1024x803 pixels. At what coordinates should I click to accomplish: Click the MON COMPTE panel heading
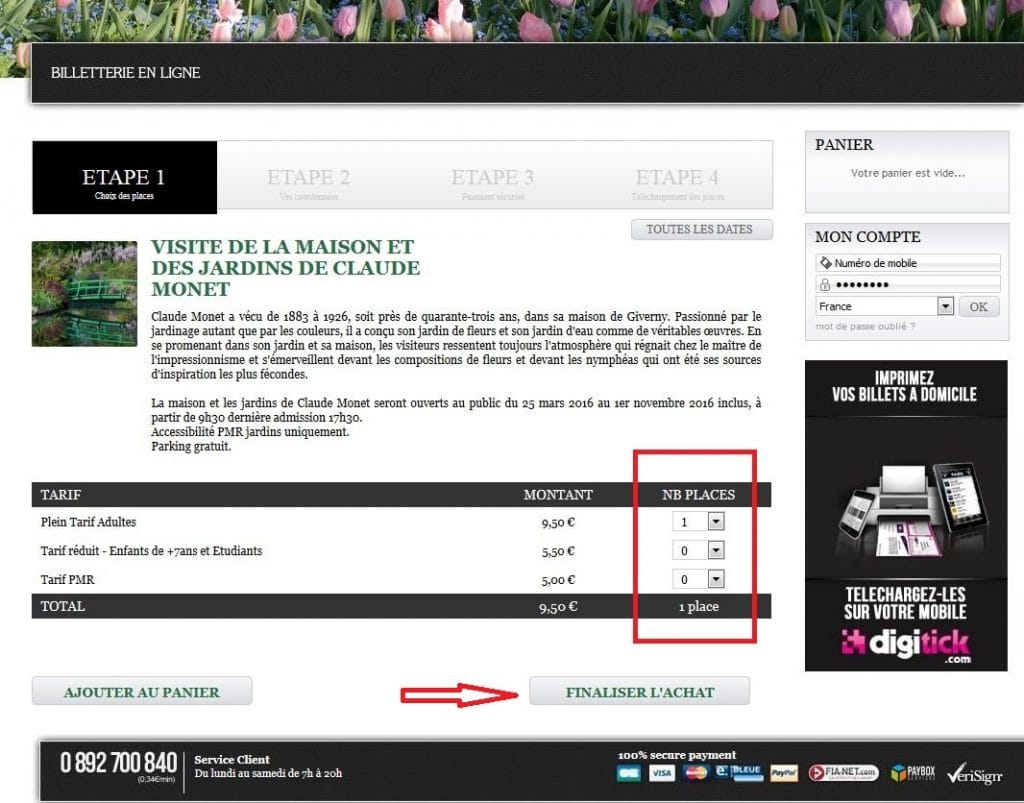[x=867, y=236]
